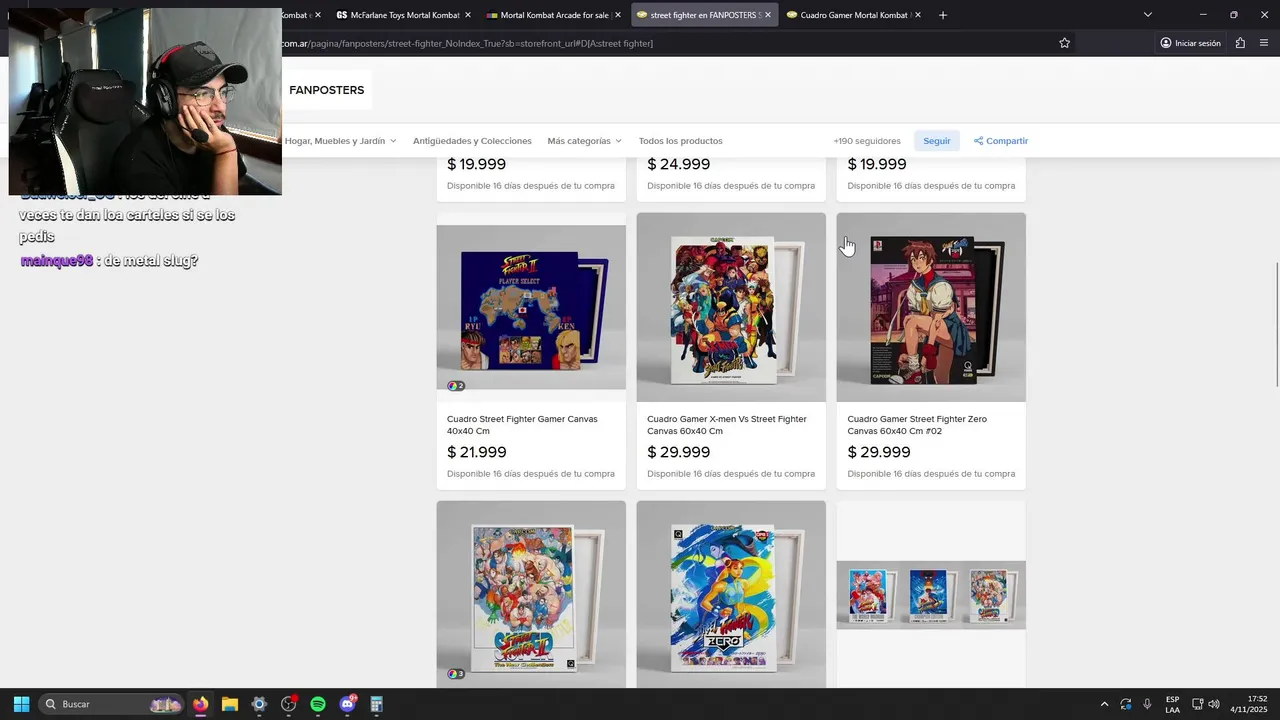Open the three-poster set thumbnail
This screenshot has height=720, width=1280.
pos(931,594)
